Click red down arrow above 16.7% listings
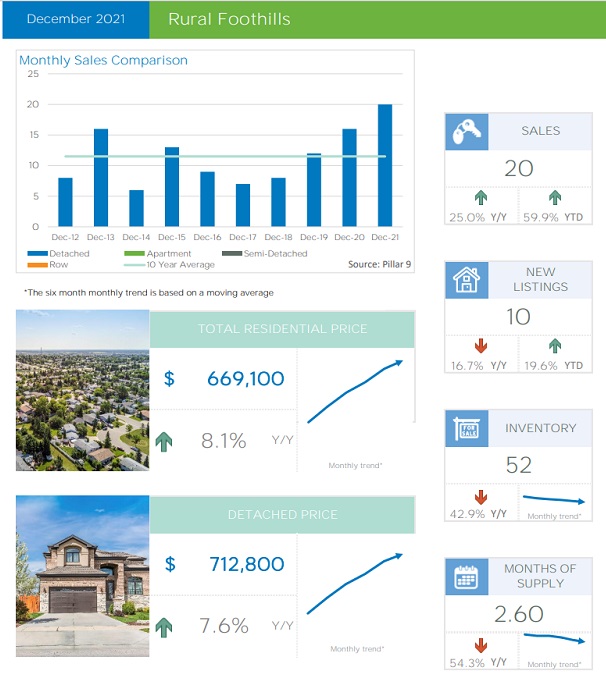The width and height of the screenshot is (606, 684). pyautogui.click(x=480, y=347)
